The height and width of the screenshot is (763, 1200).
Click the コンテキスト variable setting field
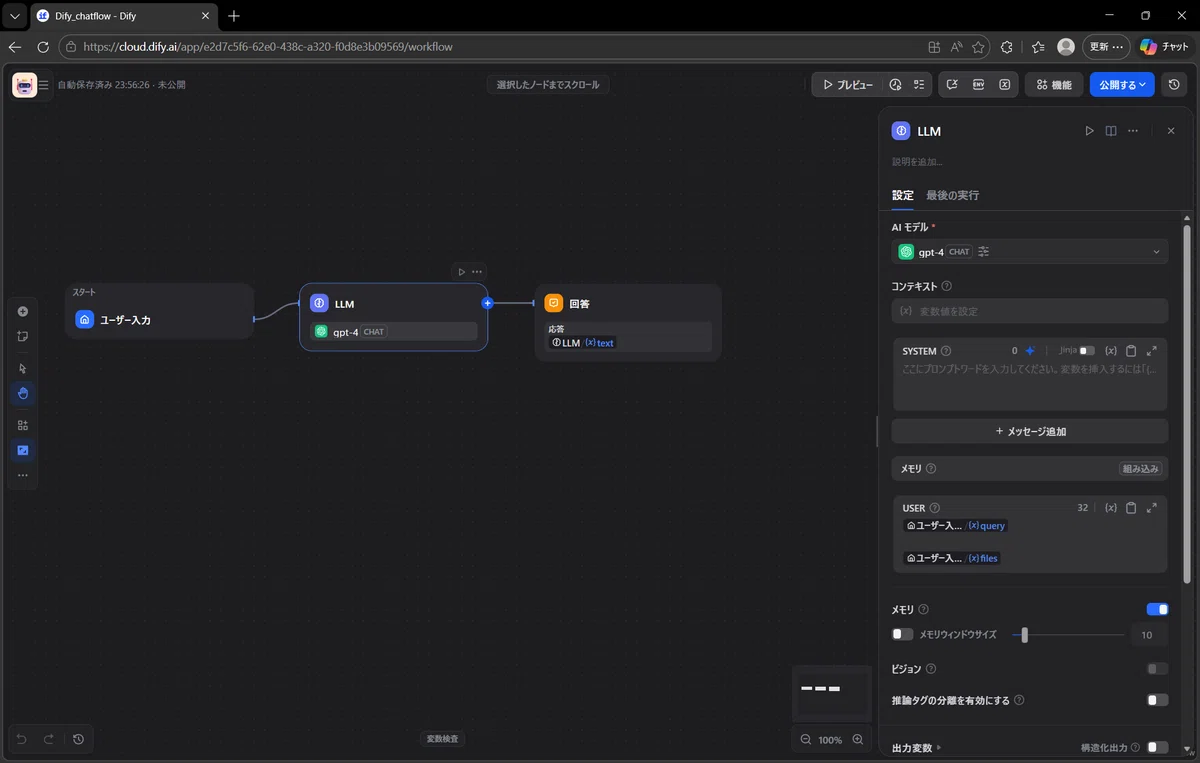click(x=1030, y=311)
